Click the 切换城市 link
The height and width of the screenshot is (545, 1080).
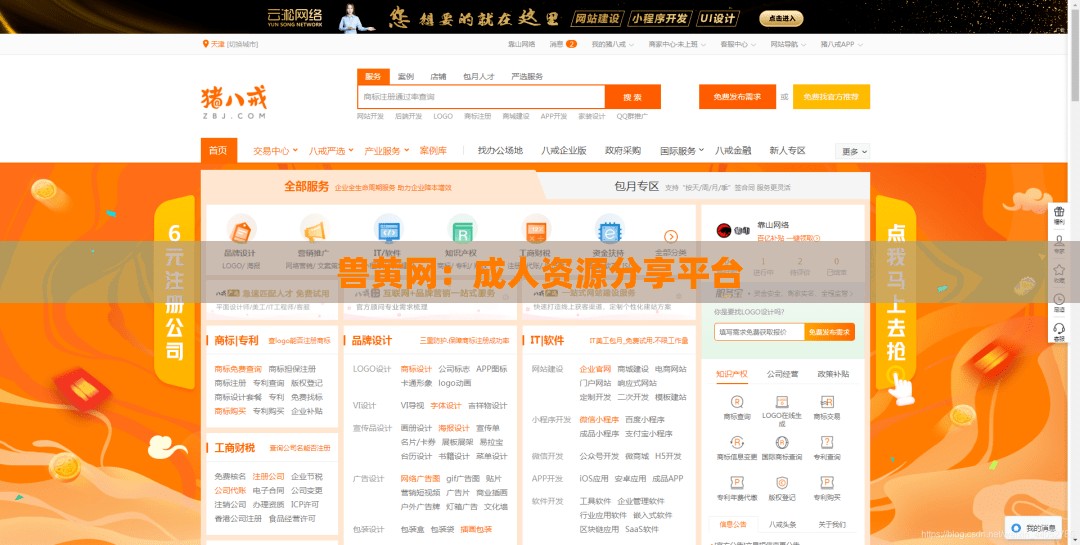pyautogui.click(x=242, y=44)
